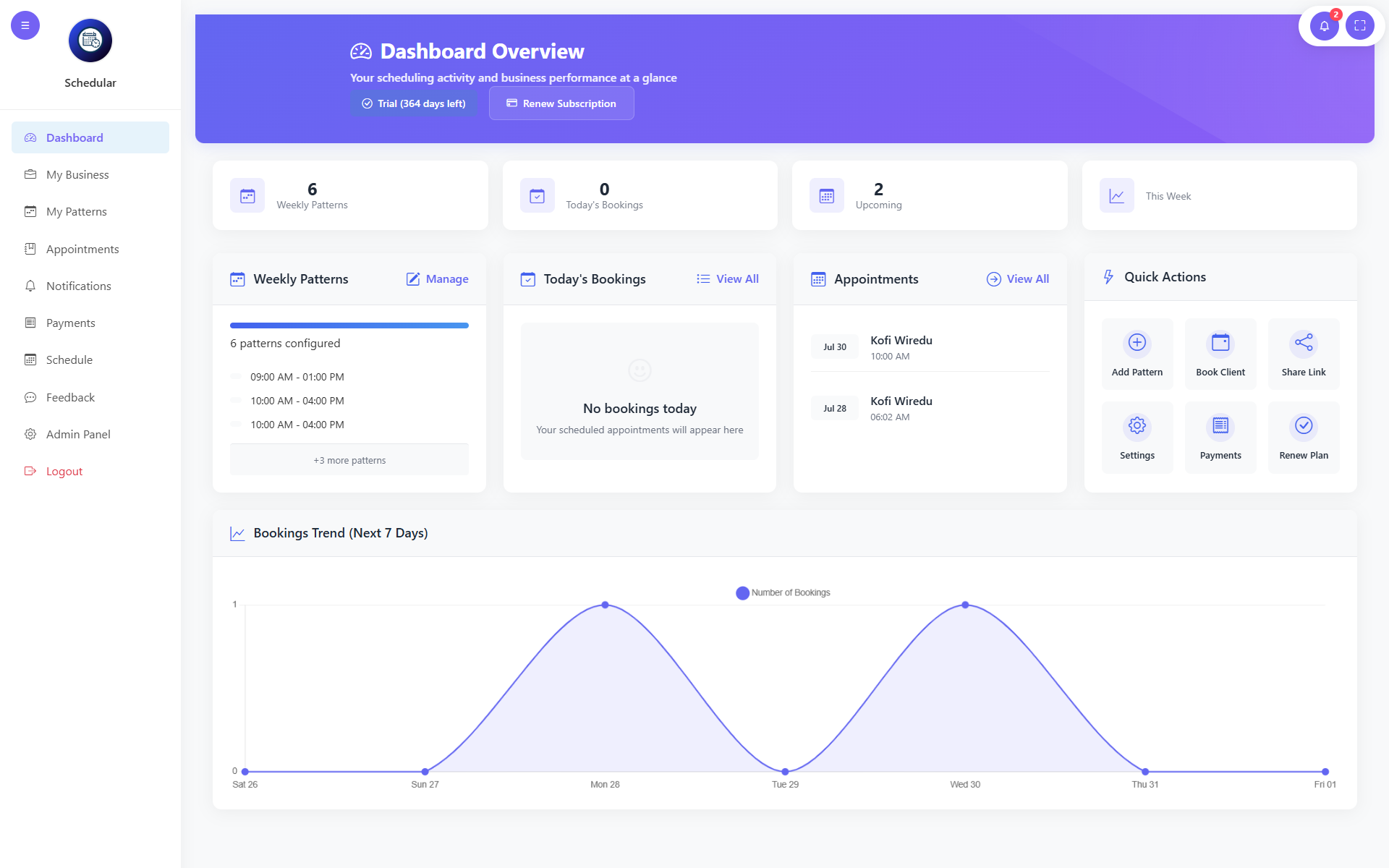Check the 09:00 AM - 01:00 PM pattern
The width and height of the screenshot is (1389, 868).
point(236,376)
